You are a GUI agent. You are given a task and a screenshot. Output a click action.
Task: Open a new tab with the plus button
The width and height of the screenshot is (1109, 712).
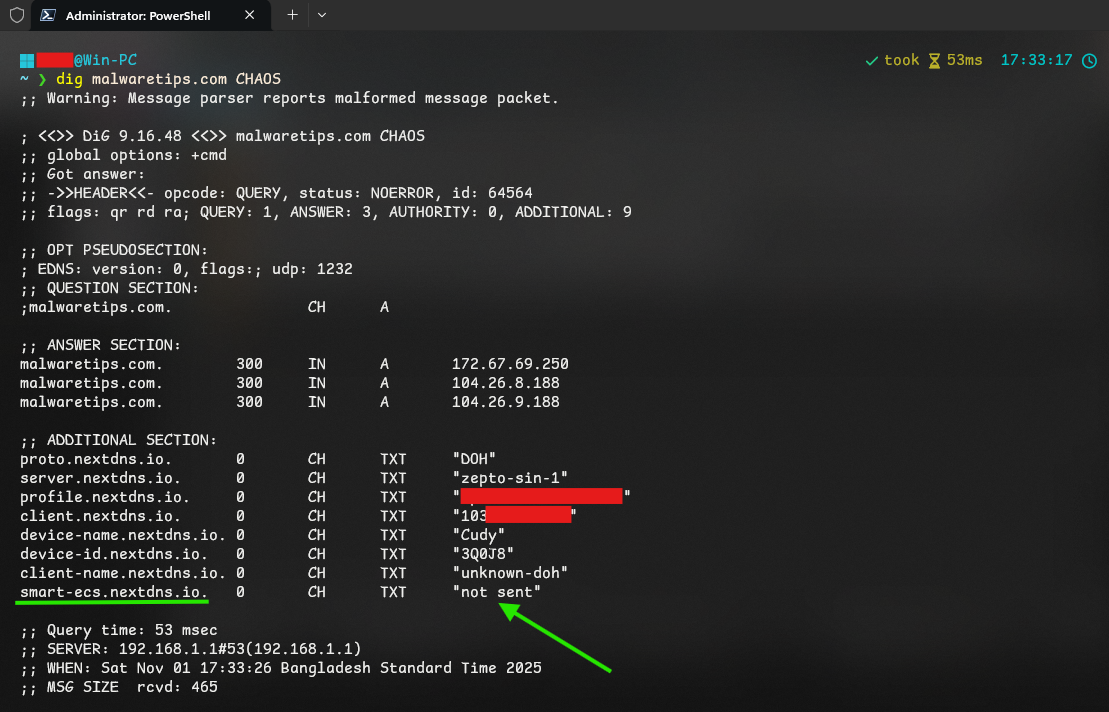click(292, 15)
